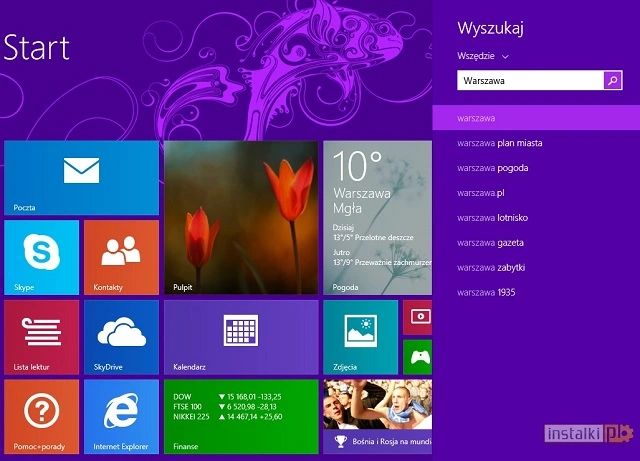This screenshot has width=640, height=461.
Task: Open the Finanse stock tile
Action: (241, 416)
